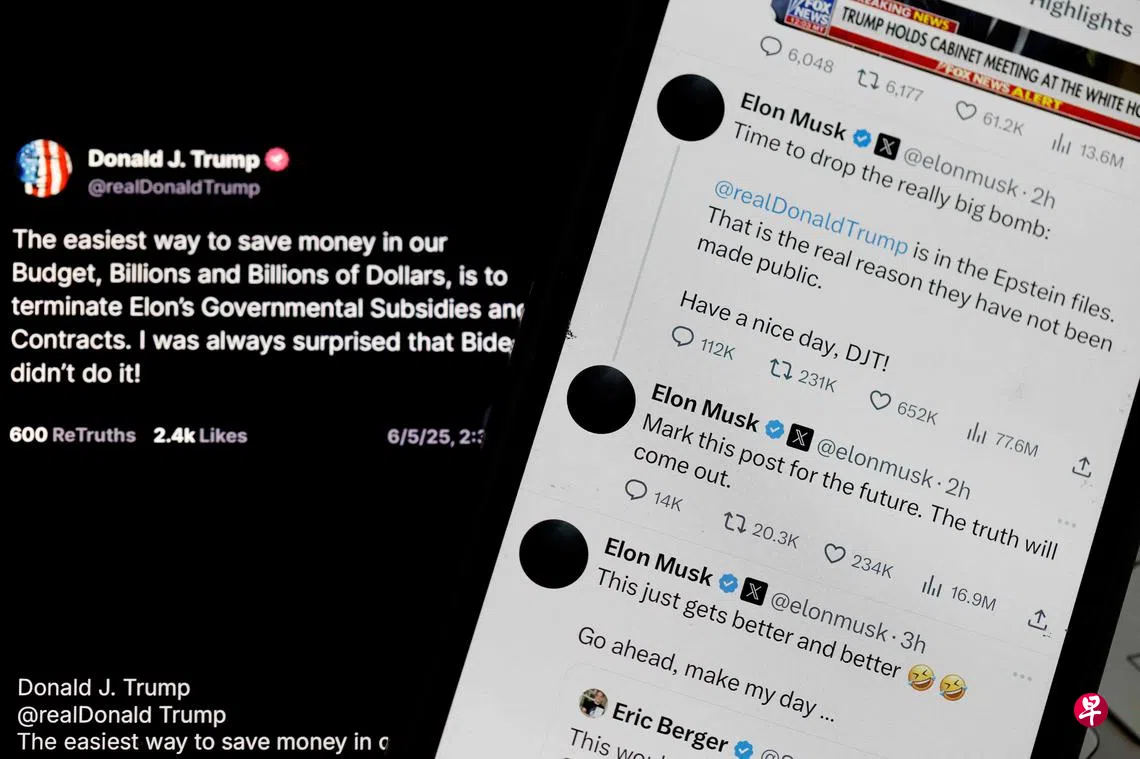Like the top post with 61.2K hearts

point(966,111)
